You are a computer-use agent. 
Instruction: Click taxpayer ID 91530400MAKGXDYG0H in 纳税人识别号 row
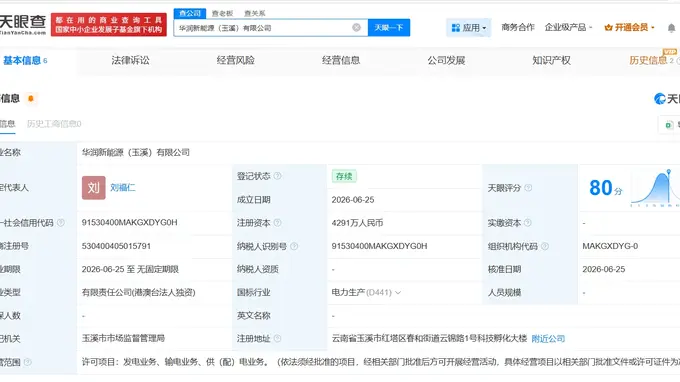click(x=379, y=246)
